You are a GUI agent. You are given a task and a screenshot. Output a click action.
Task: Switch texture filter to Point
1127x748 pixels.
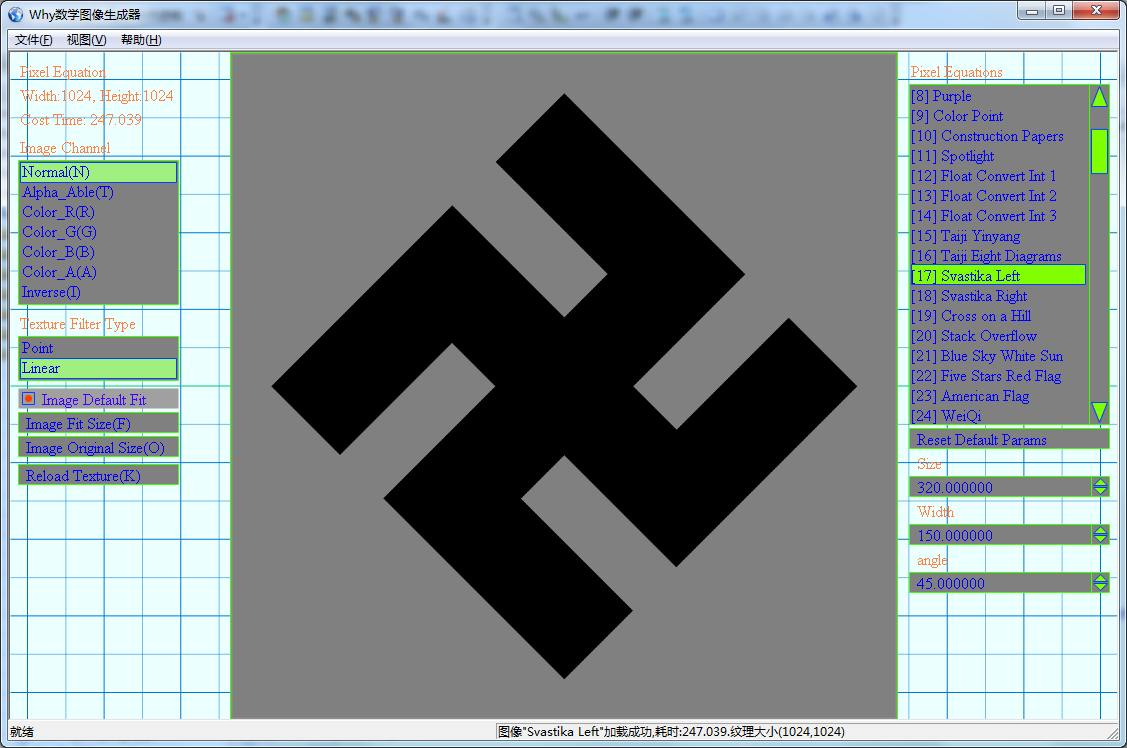coord(38,348)
